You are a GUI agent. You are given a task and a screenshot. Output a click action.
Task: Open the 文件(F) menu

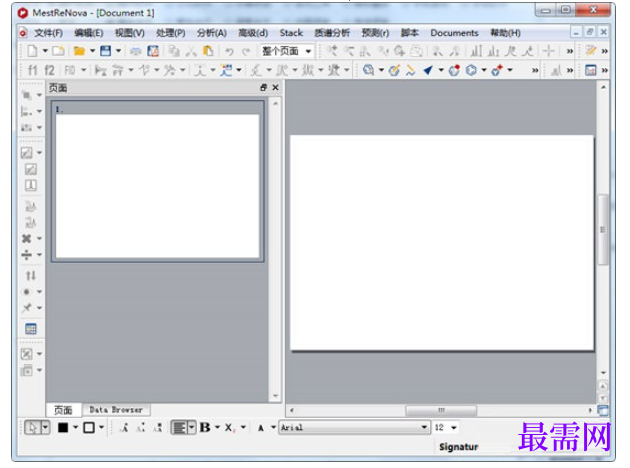click(x=49, y=33)
